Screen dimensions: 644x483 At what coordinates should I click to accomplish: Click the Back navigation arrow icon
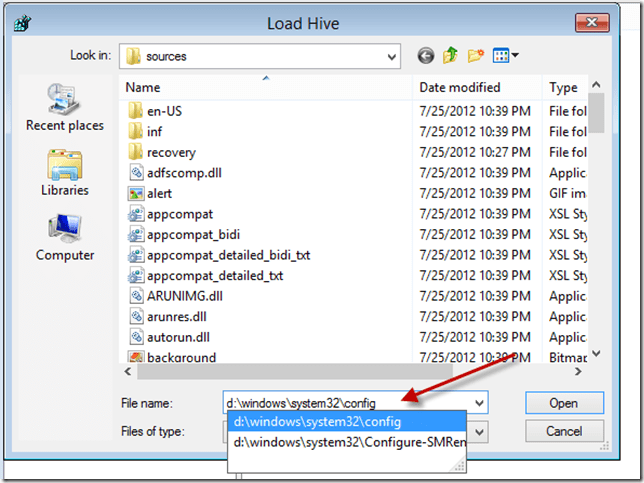tap(426, 55)
